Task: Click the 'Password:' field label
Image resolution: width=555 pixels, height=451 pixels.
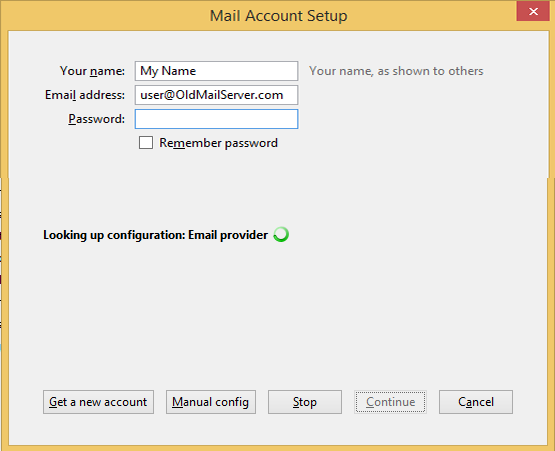Action: coord(97,119)
